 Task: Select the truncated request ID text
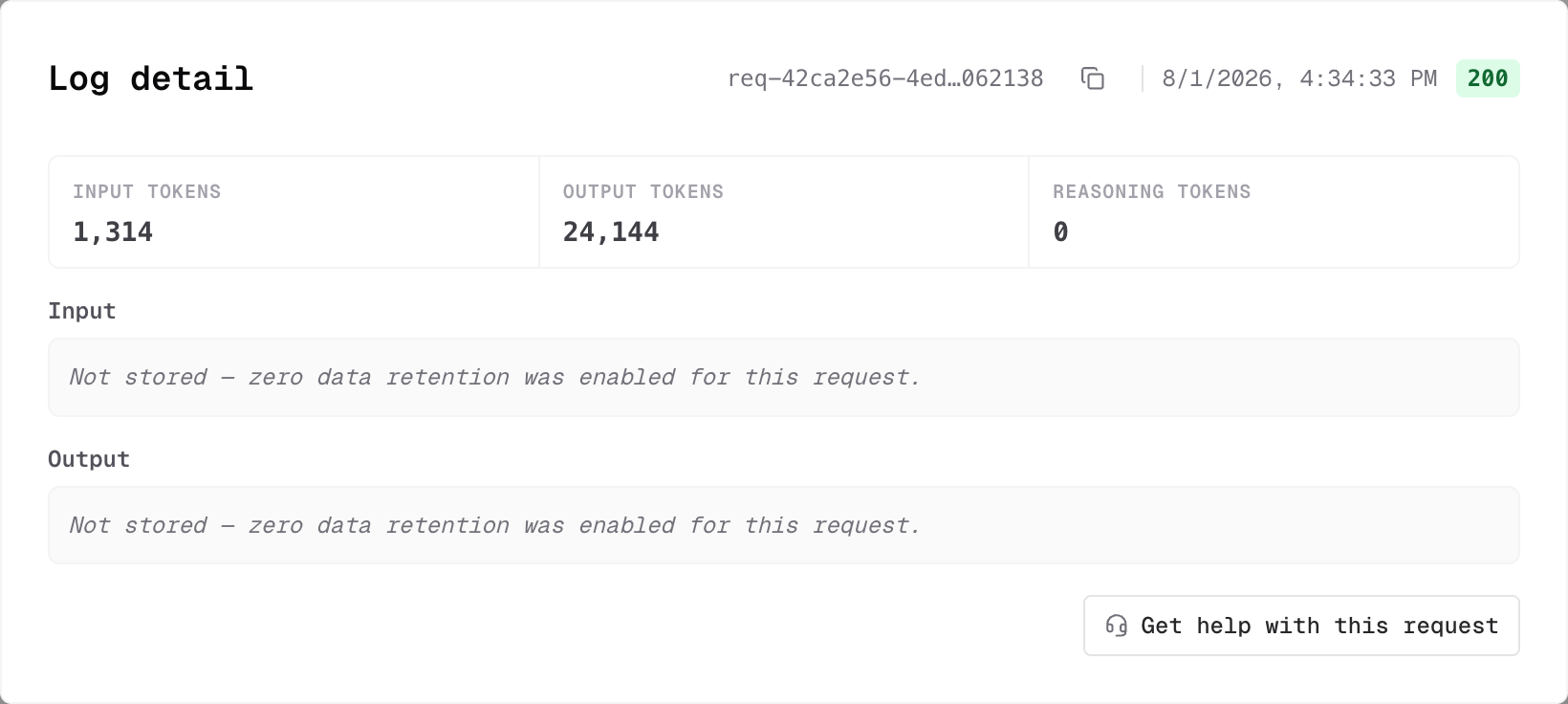(885, 78)
